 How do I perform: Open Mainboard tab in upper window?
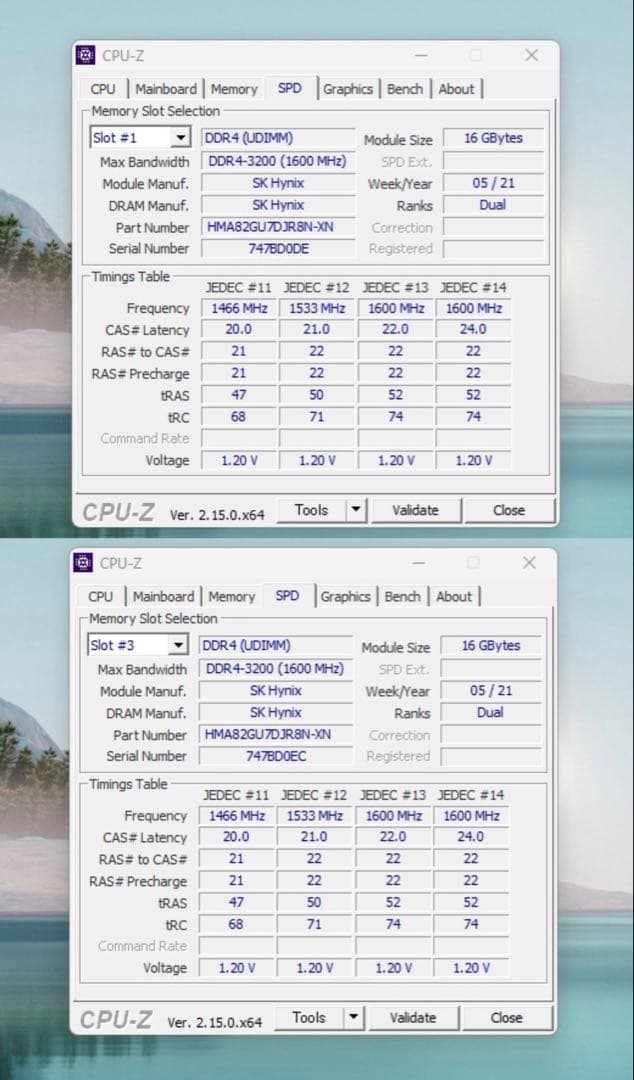pos(166,89)
